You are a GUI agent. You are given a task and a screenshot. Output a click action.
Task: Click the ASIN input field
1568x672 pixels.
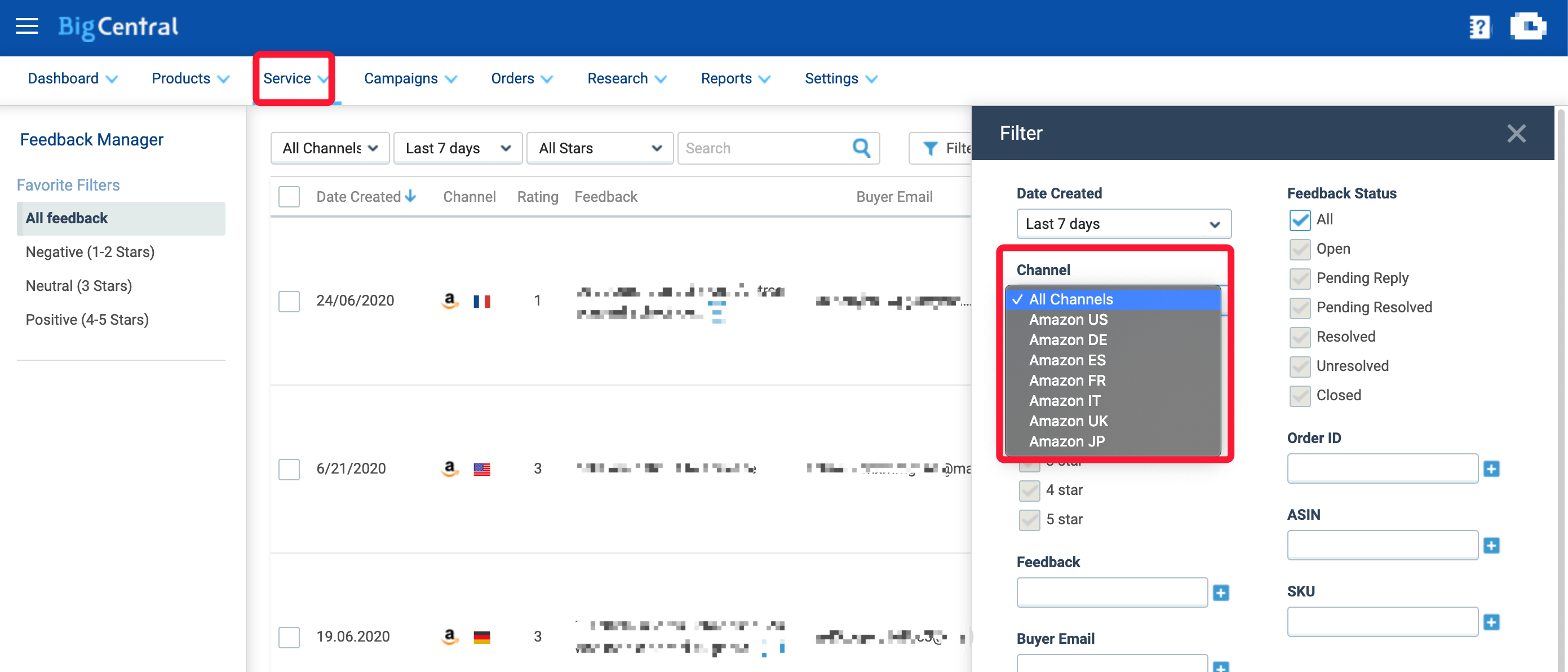(x=1383, y=545)
